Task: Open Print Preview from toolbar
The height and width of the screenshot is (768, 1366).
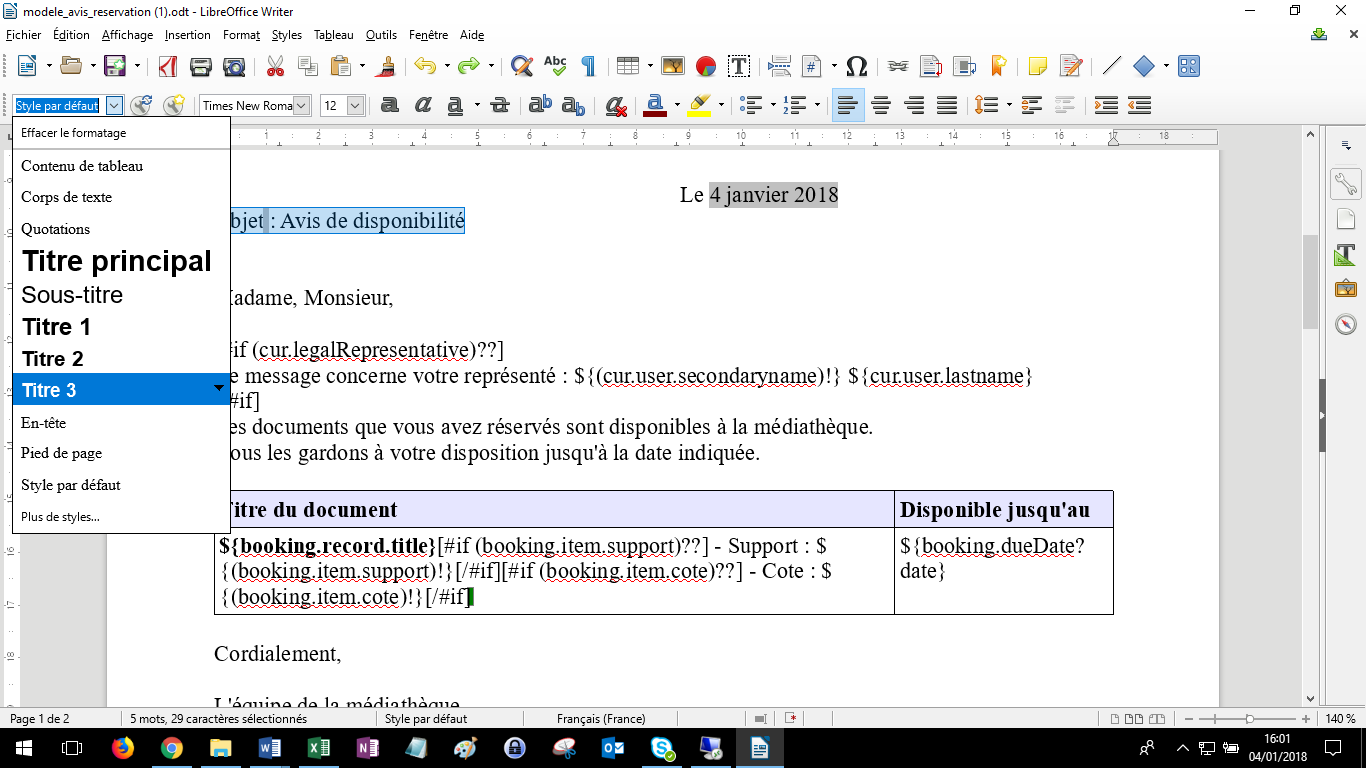Action: coord(234,66)
